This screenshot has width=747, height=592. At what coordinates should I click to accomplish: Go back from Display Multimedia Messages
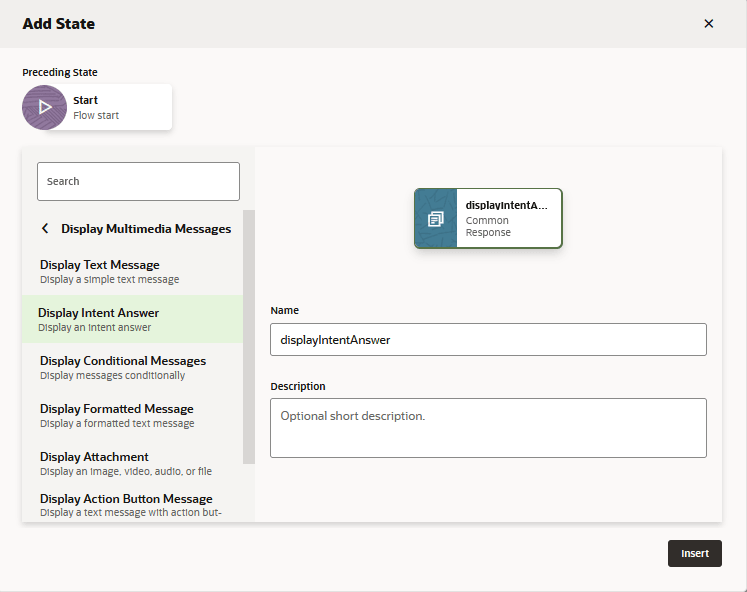coord(45,229)
